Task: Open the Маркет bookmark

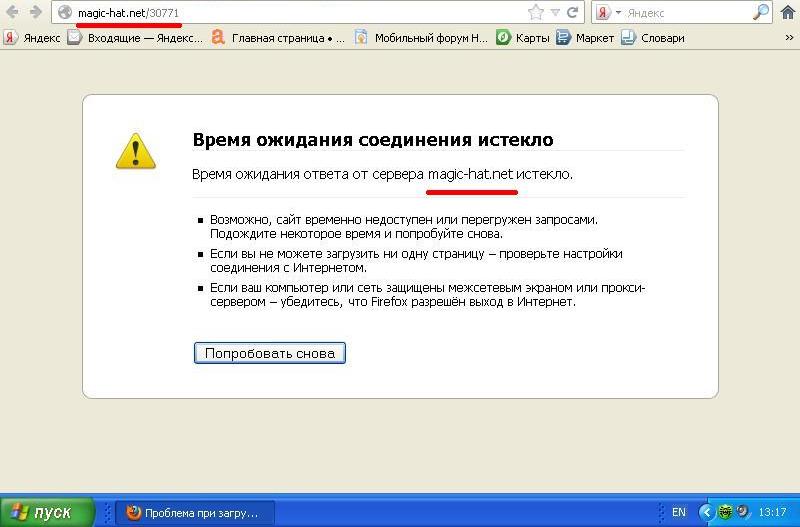Action: coord(585,38)
